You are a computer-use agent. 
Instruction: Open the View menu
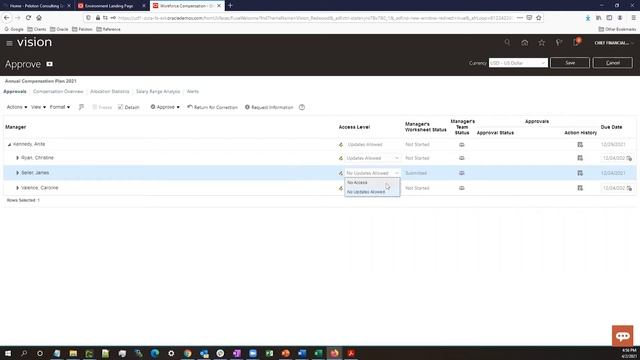(38, 107)
